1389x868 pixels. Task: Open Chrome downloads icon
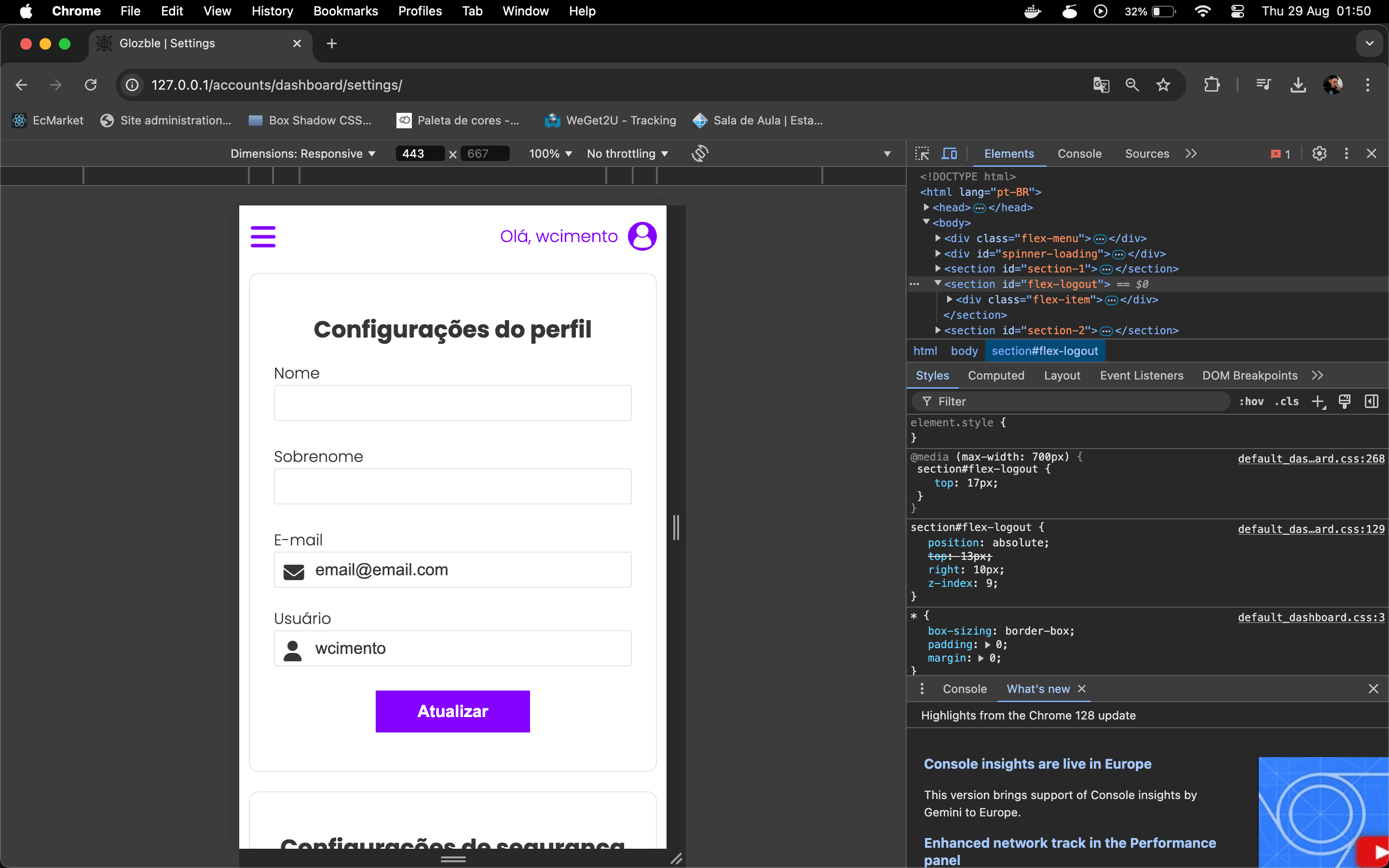tap(1298, 85)
